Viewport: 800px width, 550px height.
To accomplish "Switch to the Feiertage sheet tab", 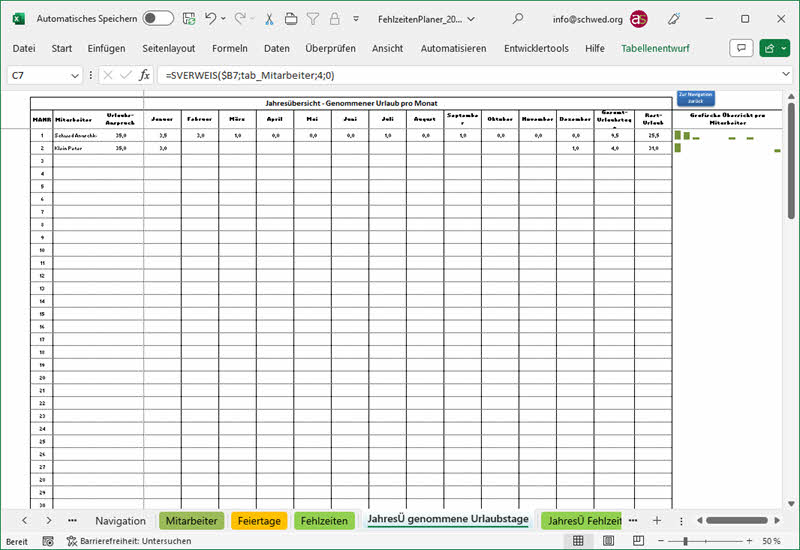I will [x=259, y=520].
